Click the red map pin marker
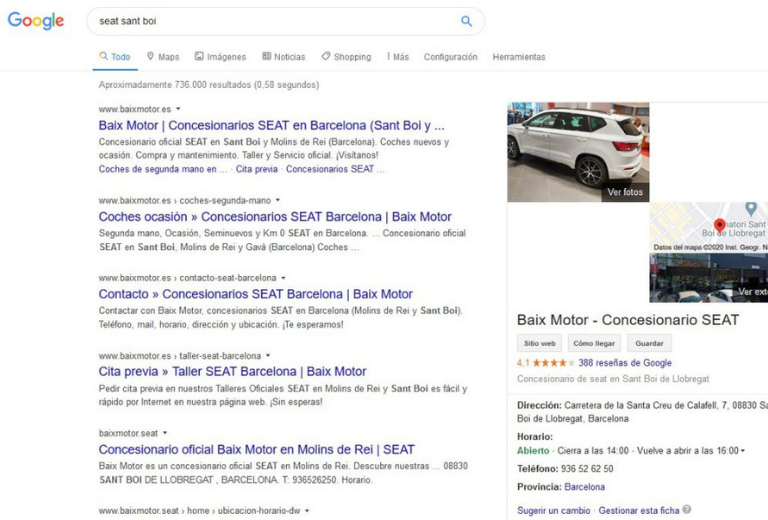The image size is (768, 520). 720,225
